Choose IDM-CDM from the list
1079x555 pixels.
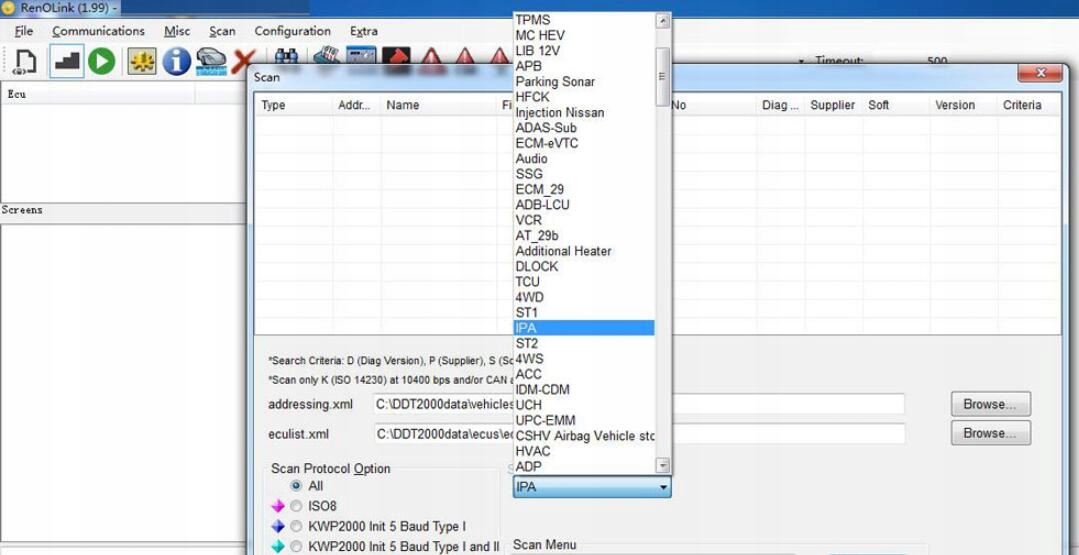coord(584,389)
